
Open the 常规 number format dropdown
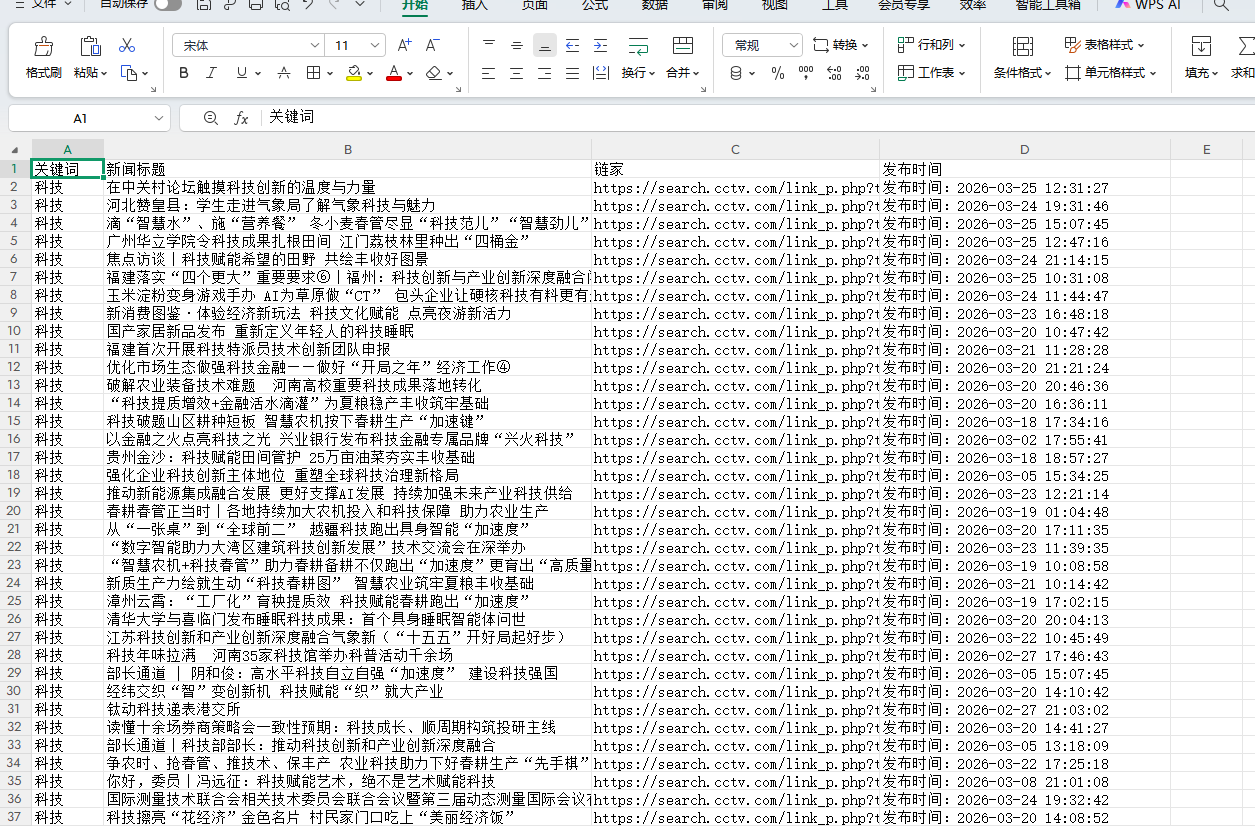point(794,46)
